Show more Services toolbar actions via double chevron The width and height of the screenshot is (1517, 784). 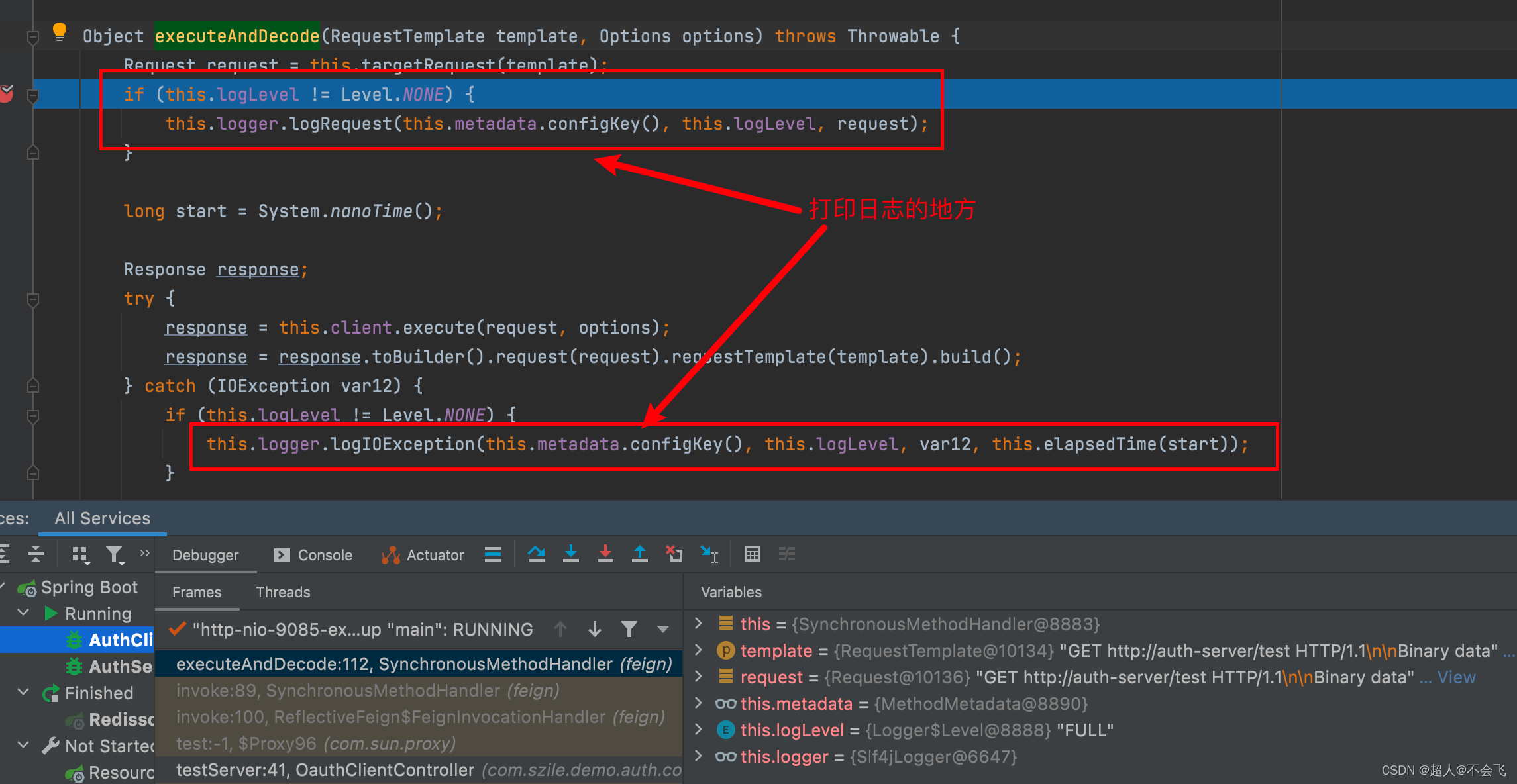pyautogui.click(x=144, y=552)
